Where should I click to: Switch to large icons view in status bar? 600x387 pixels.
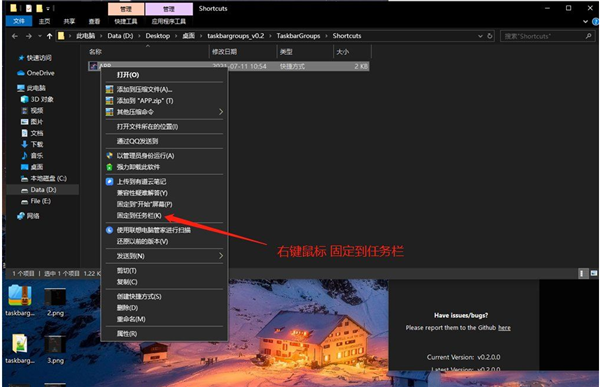coord(593,273)
